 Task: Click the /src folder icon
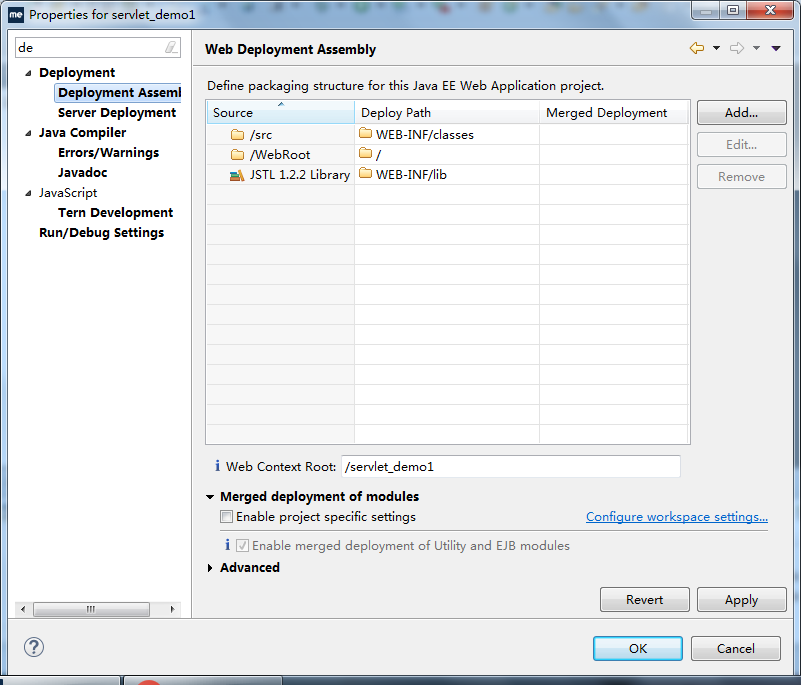[x=238, y=135]
